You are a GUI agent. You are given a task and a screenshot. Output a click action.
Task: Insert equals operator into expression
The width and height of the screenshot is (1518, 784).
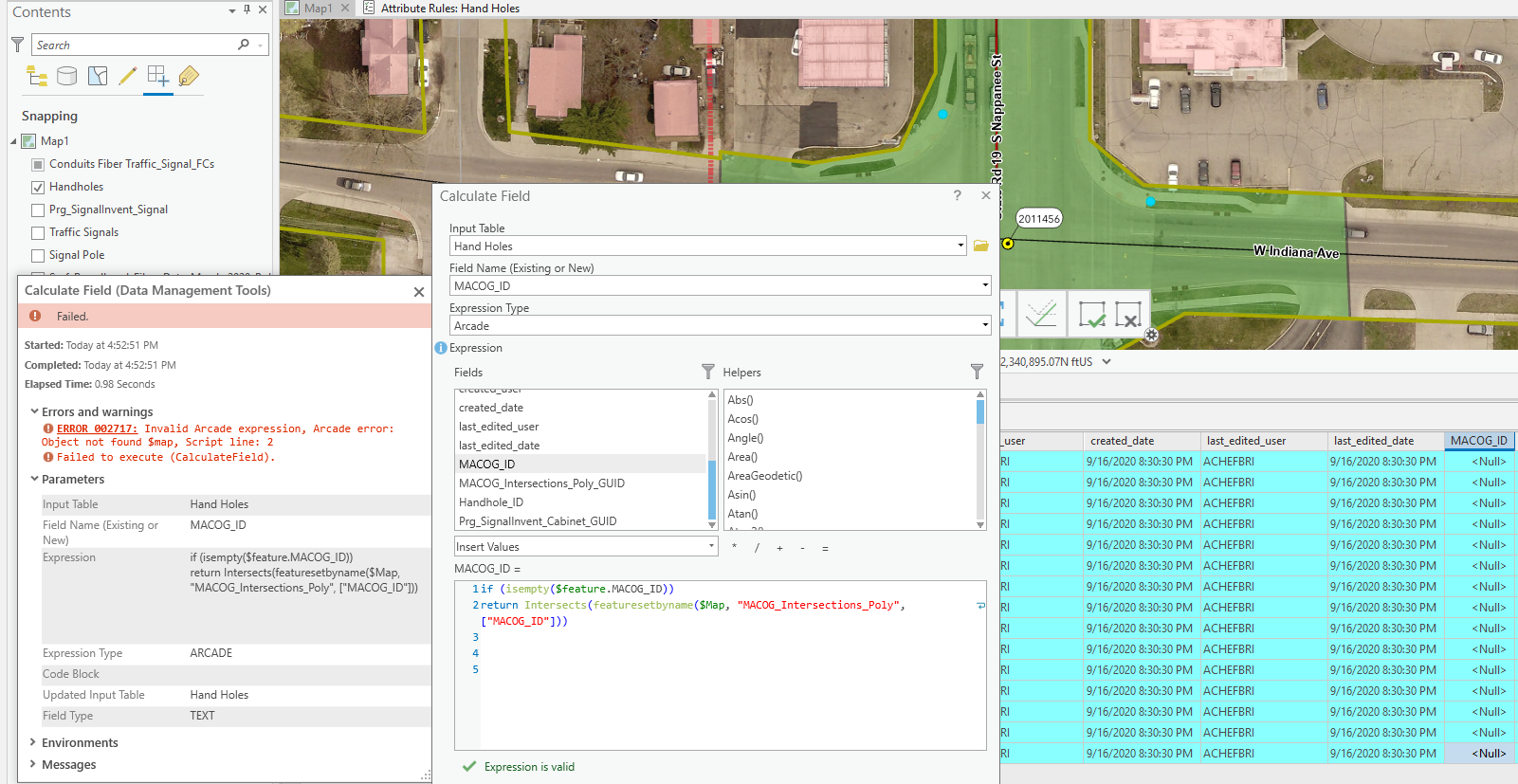tap(825, 547)
